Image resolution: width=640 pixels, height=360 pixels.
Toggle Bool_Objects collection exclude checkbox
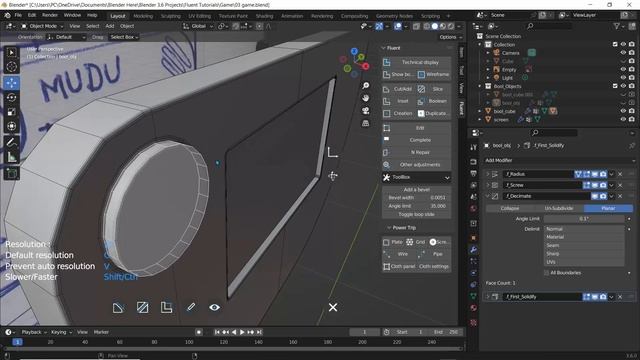pos(615,86)
